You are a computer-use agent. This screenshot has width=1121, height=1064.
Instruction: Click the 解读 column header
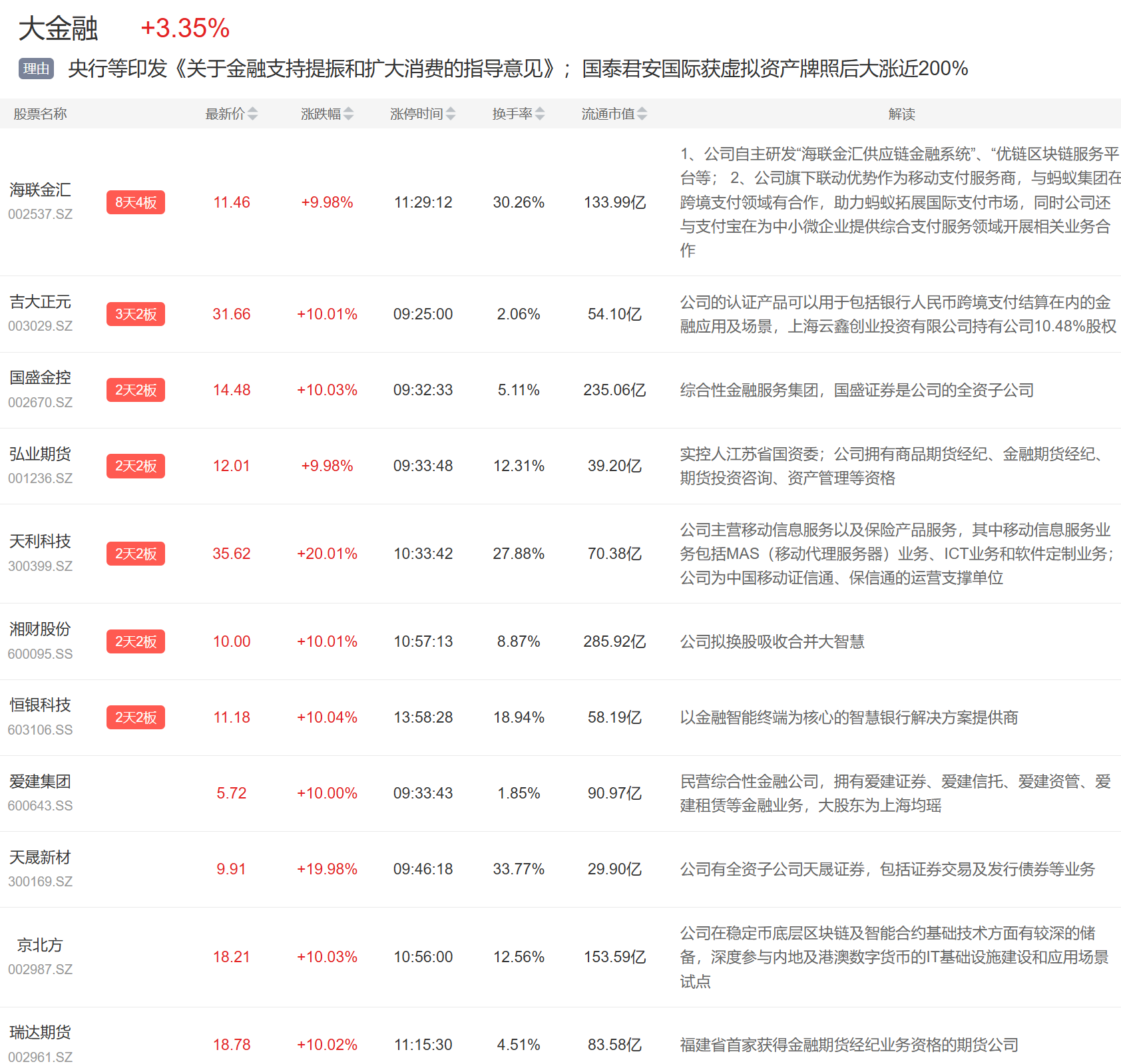pos(901,114)
